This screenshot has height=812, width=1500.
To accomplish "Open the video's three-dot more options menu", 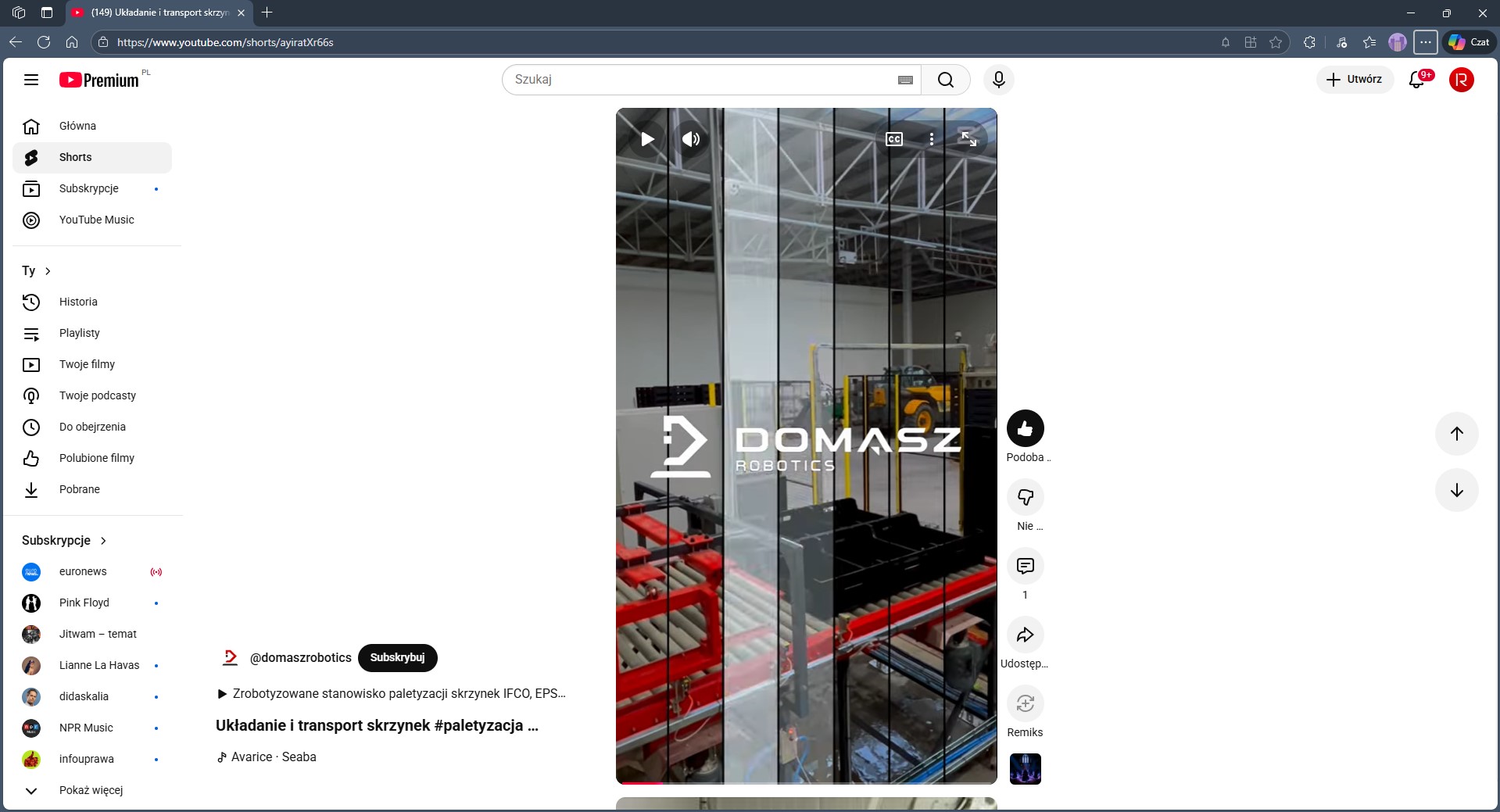I will 931,139.
